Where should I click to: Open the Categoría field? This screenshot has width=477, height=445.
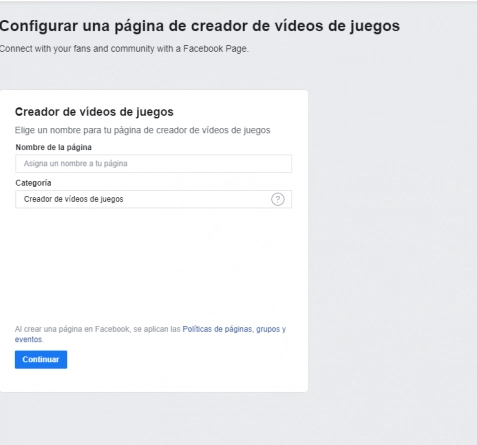click(153, 199)
